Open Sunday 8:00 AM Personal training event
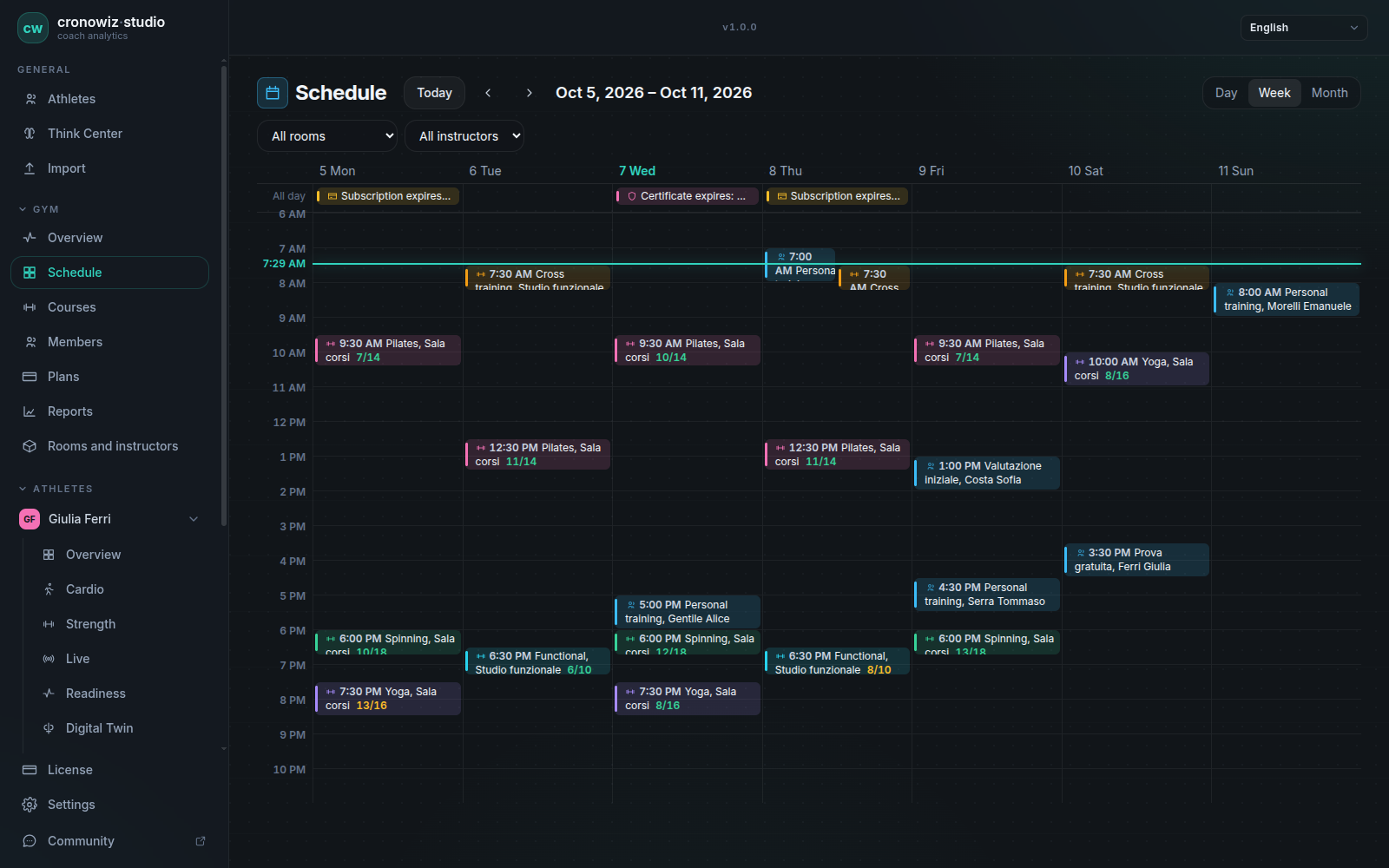1389x868 pixels. coord(1287,299)
